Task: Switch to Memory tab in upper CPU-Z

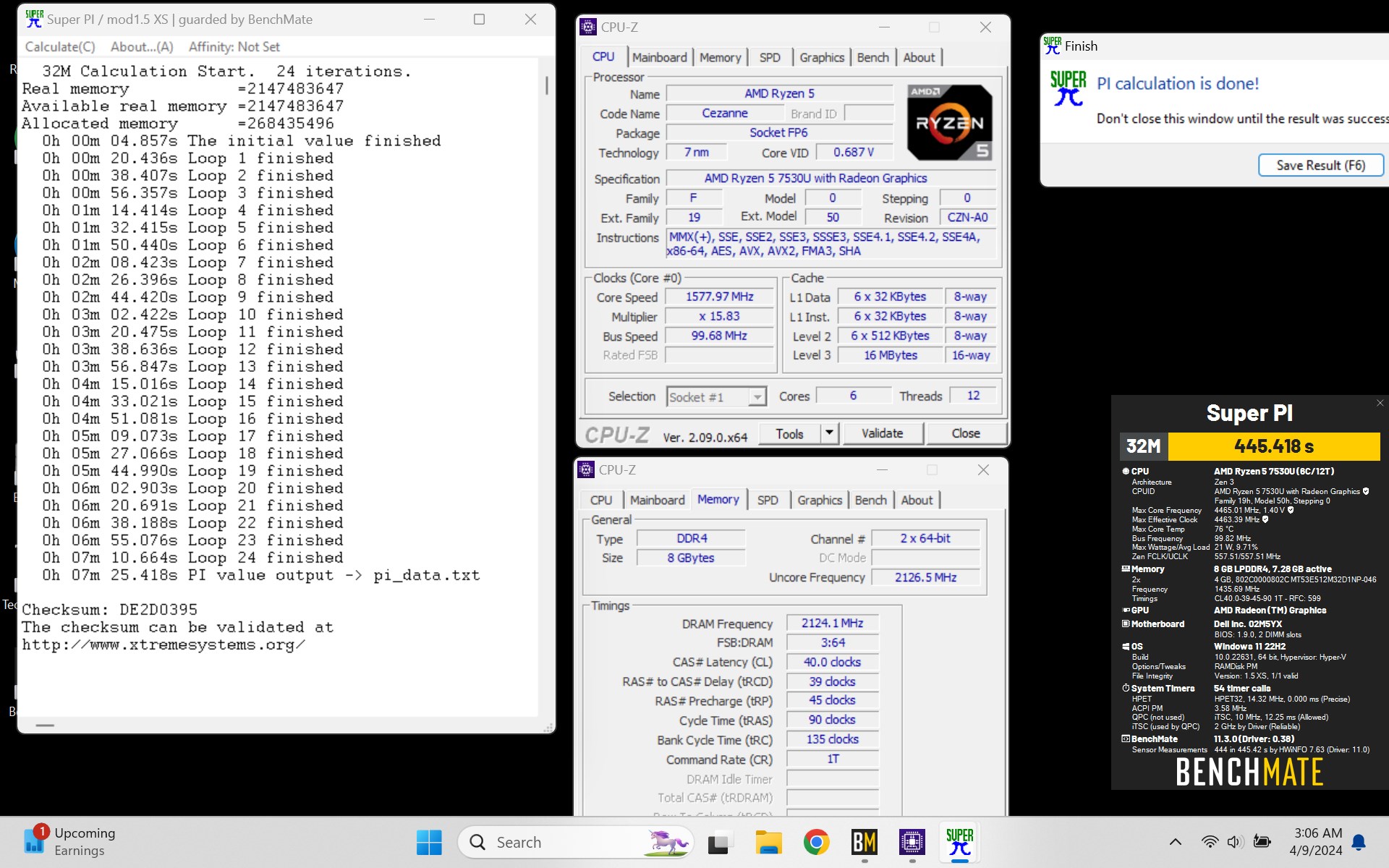Action: 720,58
